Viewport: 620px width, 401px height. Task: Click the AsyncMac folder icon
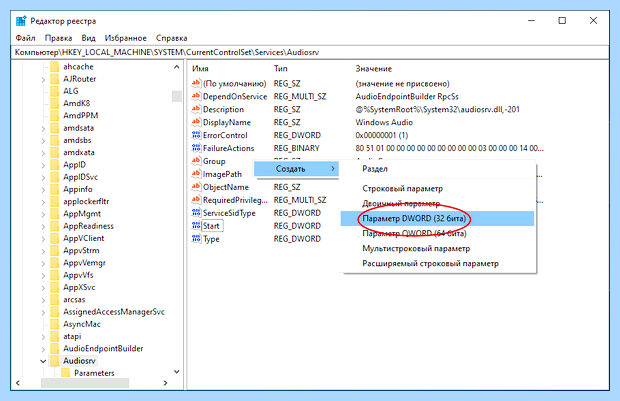pos(55,324)
